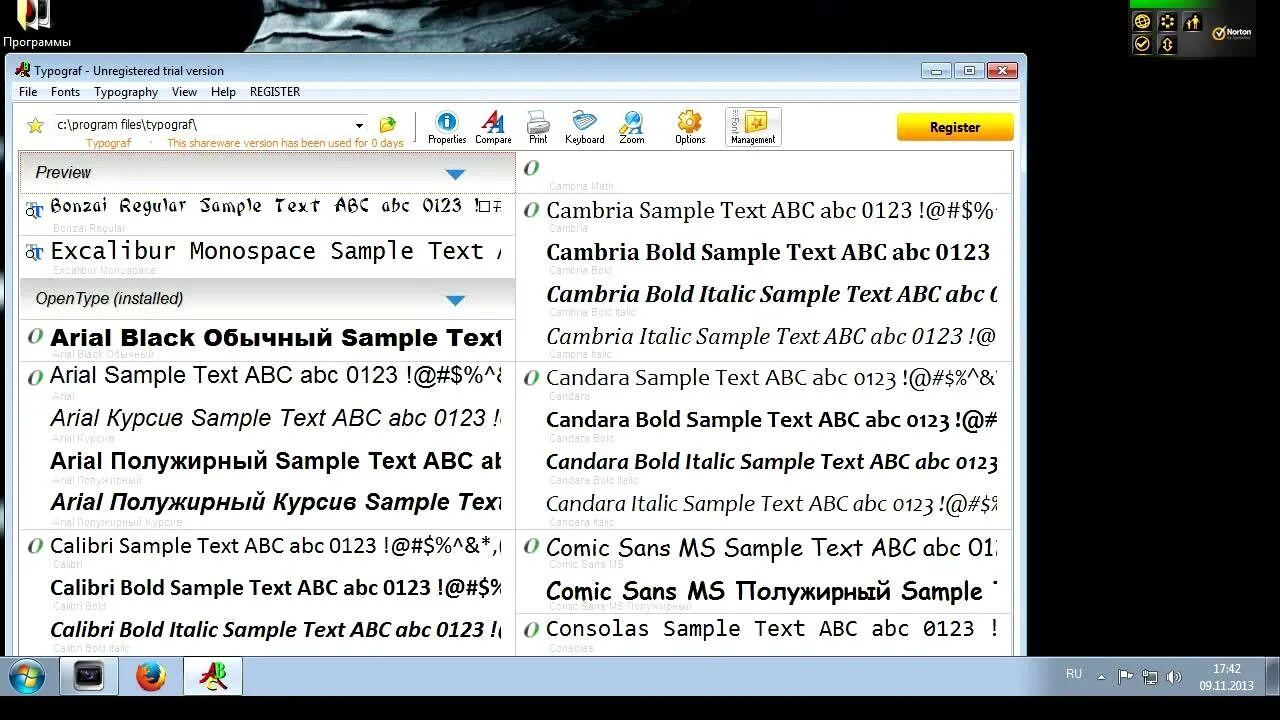Click the Consolas OpenType icon

pyautogui.click(x=531, y=629)
